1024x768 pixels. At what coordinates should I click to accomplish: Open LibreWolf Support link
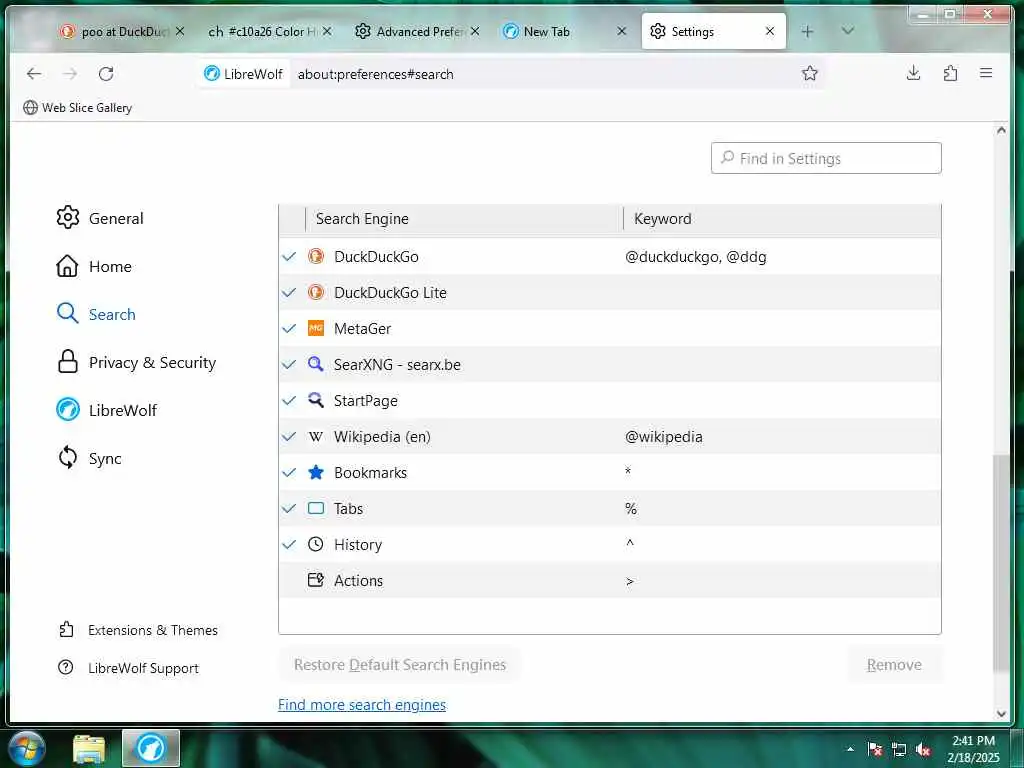128,668
